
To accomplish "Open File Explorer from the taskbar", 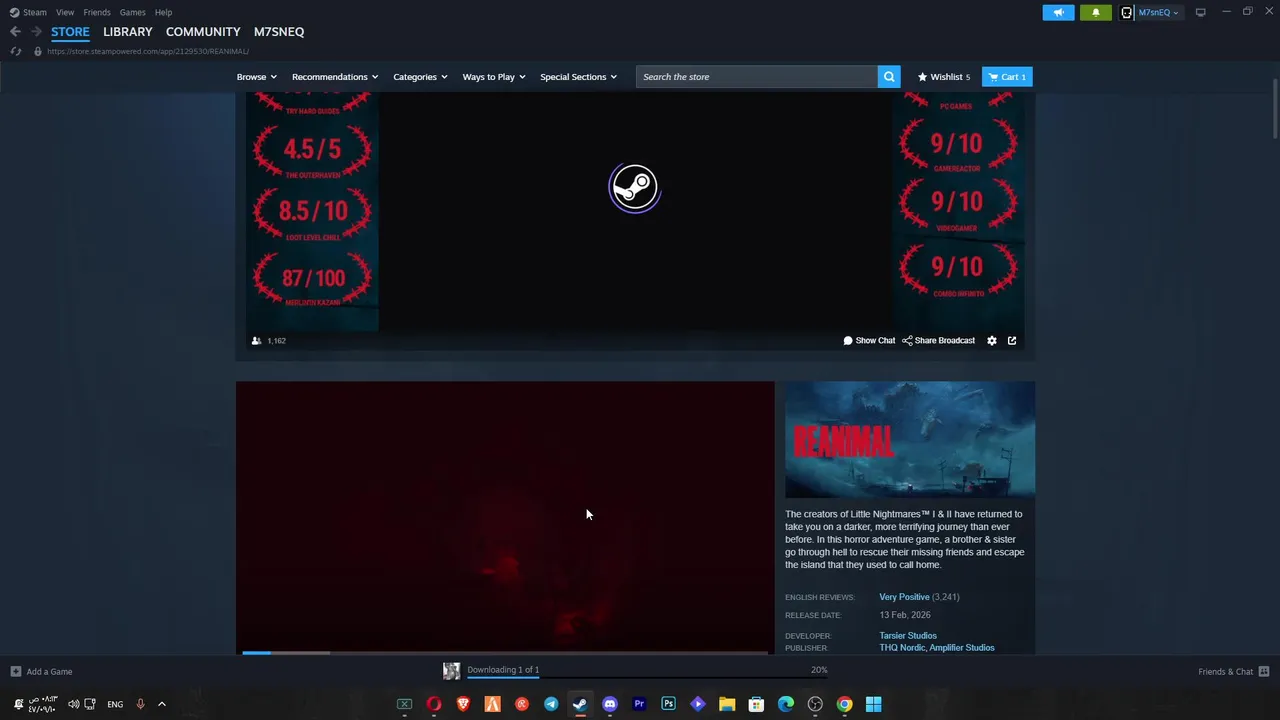I will [727, 704].
